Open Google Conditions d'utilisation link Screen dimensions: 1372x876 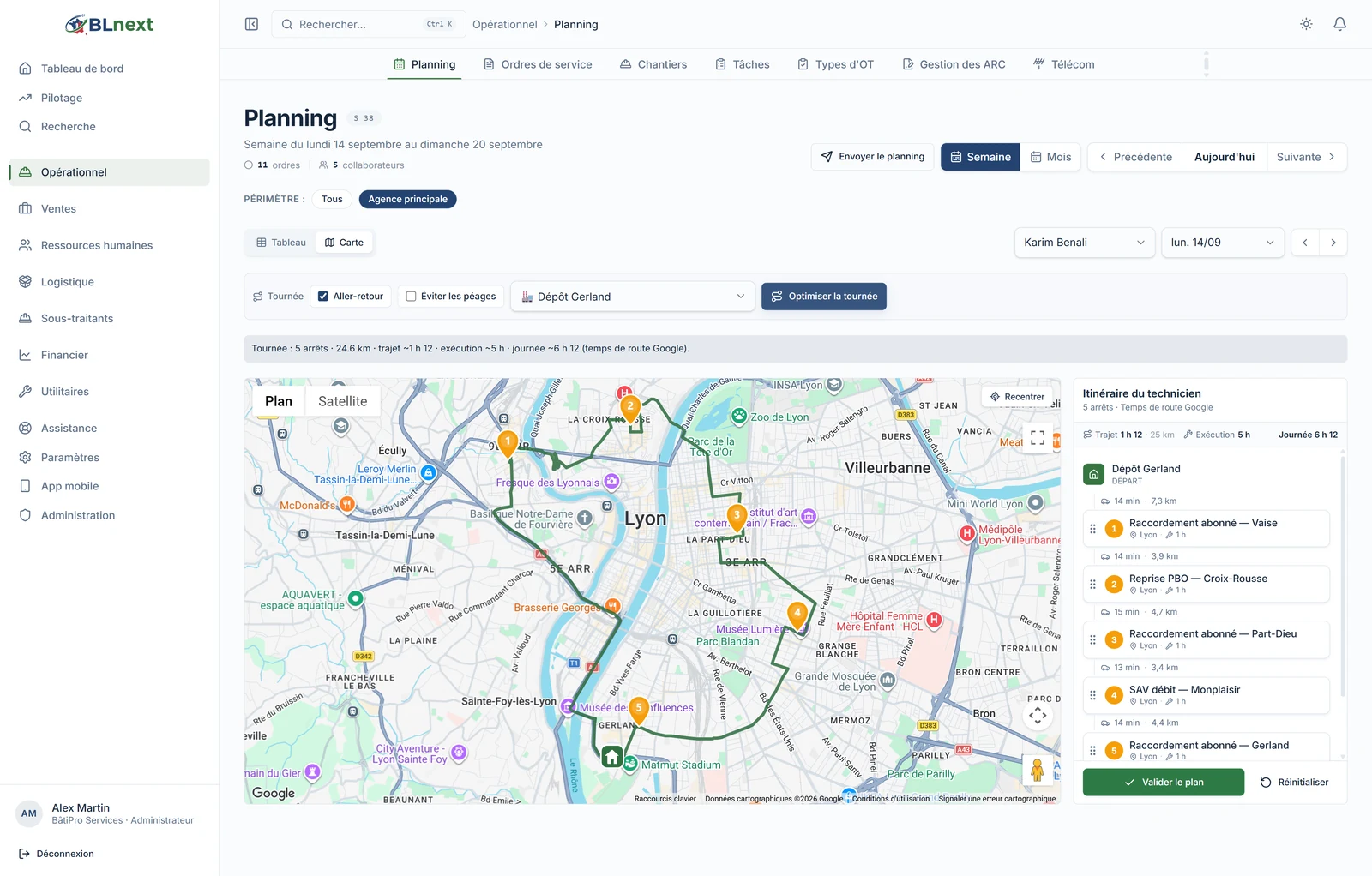pos(891,799)
